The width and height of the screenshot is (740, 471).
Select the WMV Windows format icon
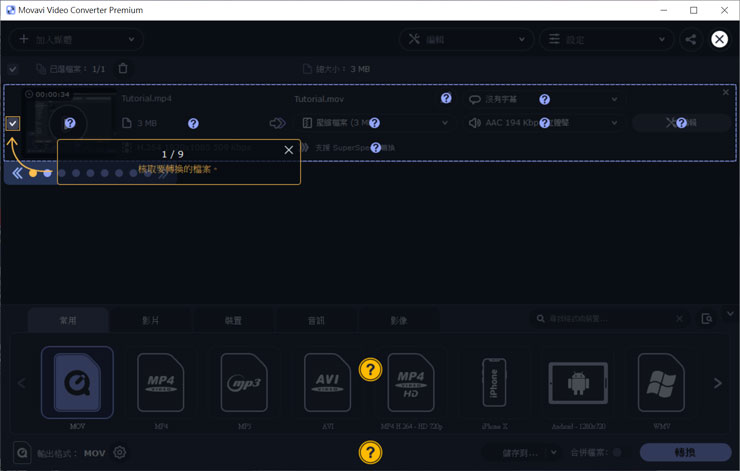click(x=661, y=382)
